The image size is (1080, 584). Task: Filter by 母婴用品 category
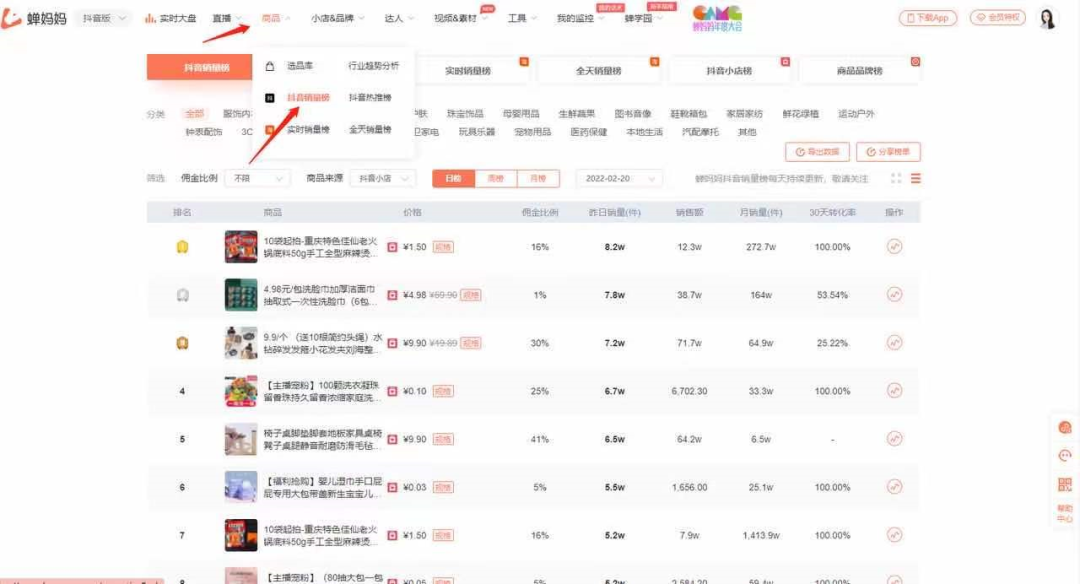pyautogui.click(x=521, y=114)
